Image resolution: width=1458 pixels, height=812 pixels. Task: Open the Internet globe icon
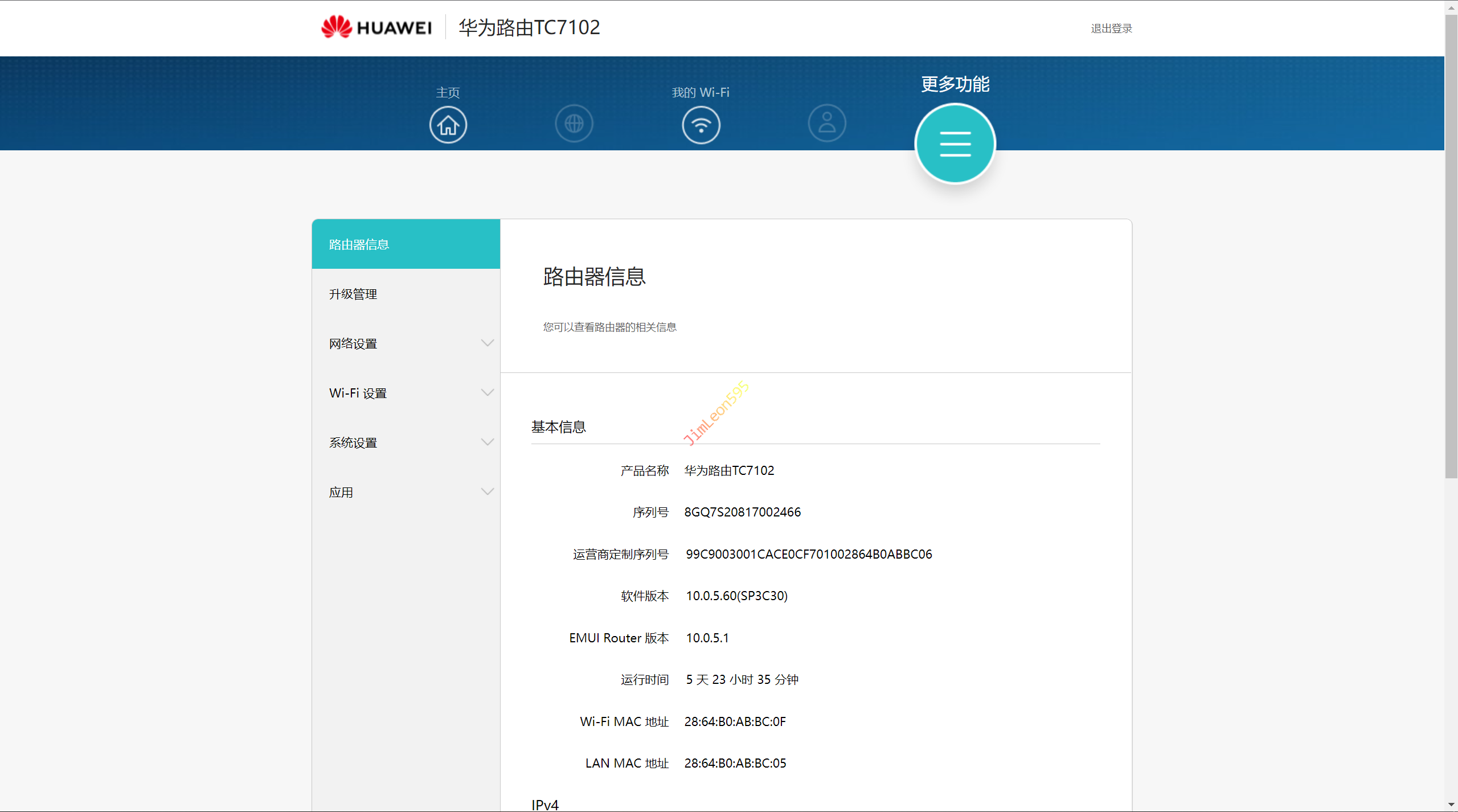574,123
